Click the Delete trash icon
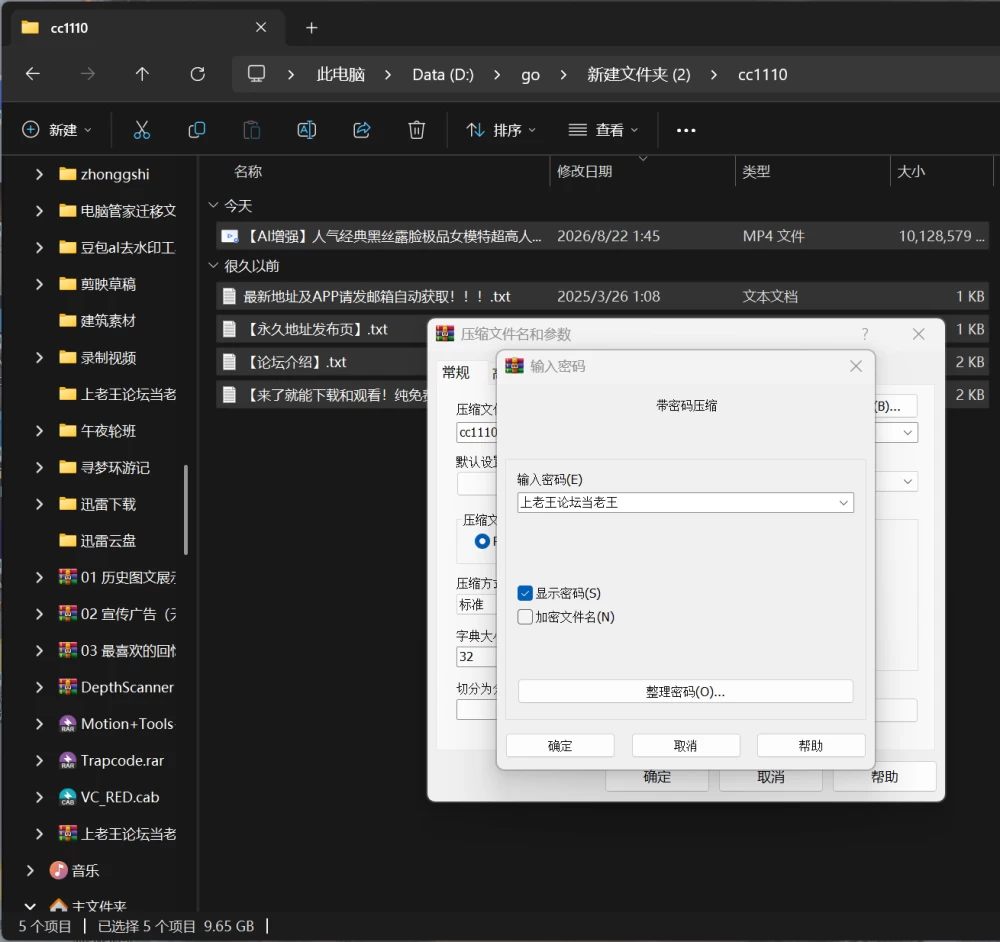Viewport: 1000px width, 942px height. tap(416, 130)
